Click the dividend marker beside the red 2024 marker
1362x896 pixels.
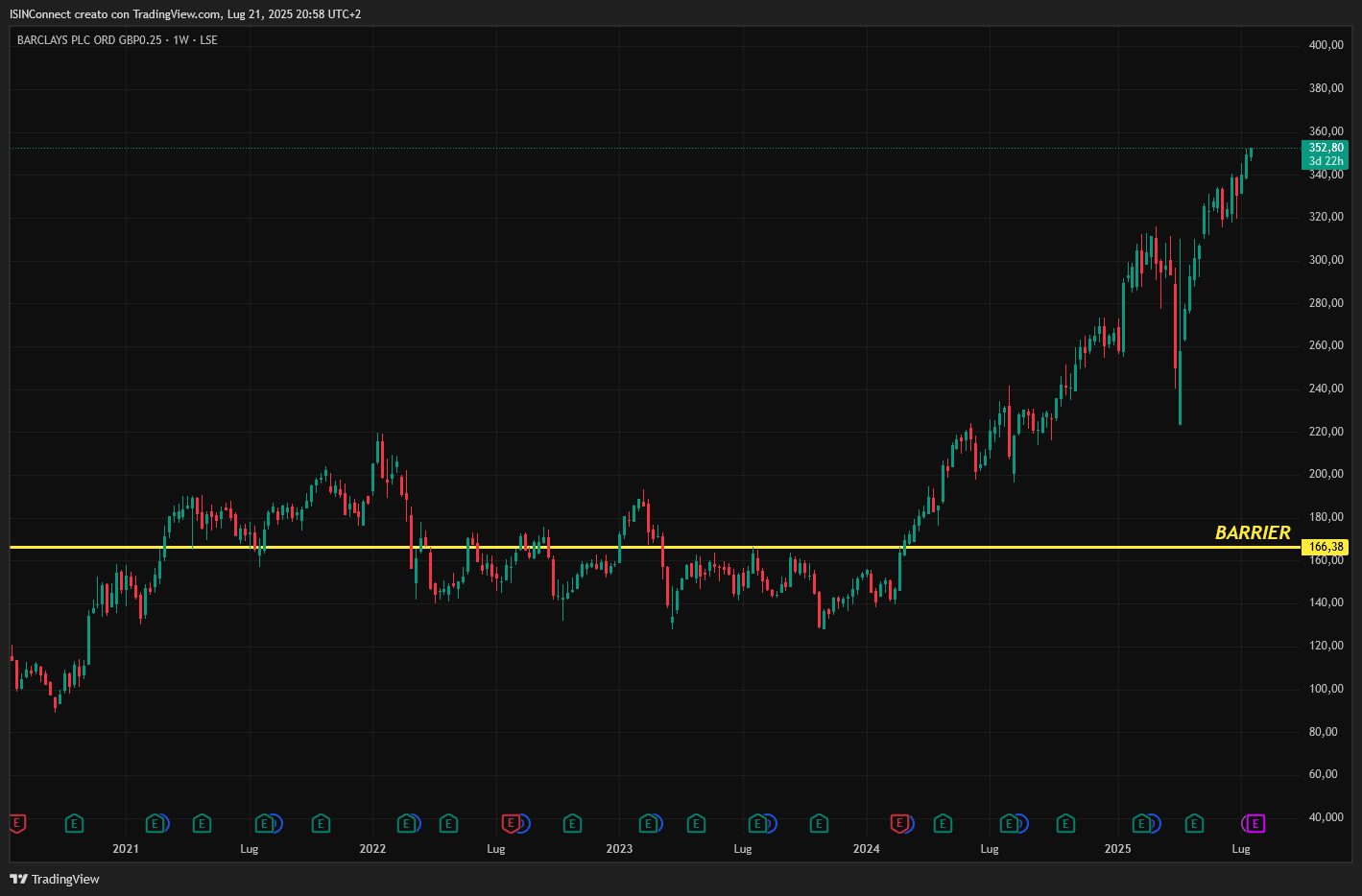(x=910, y=823)
